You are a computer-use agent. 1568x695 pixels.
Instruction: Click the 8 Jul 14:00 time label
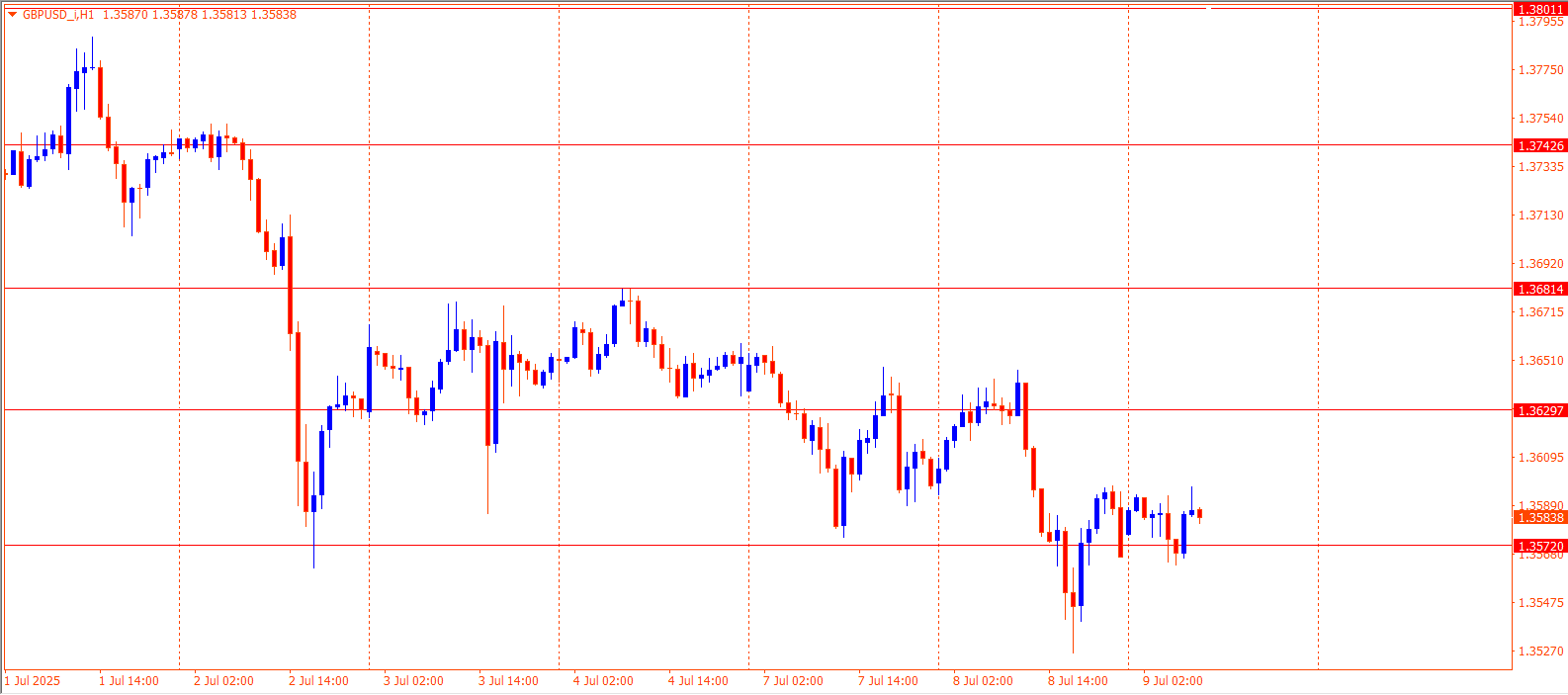coord(1078,681)
